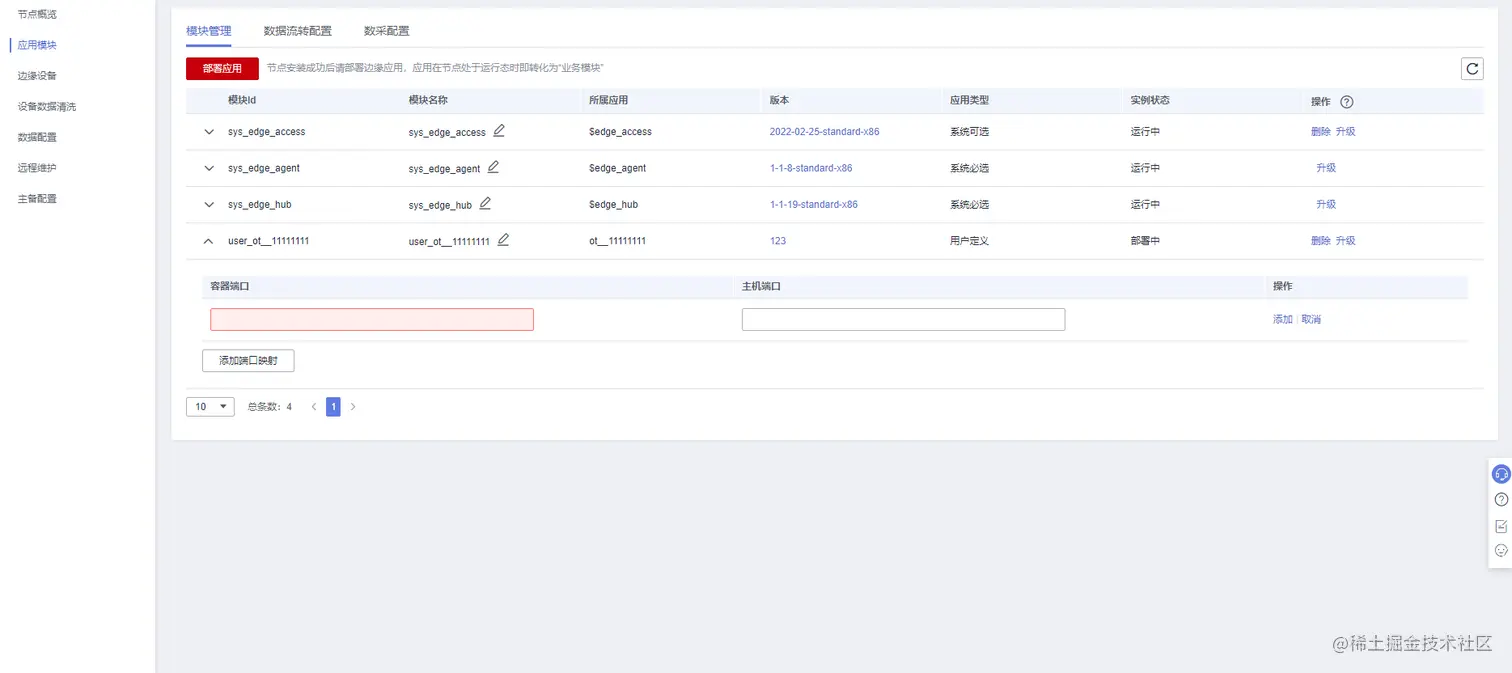
Task: Click 升级 for sys_edge_hub
Action: [1326, 204]
